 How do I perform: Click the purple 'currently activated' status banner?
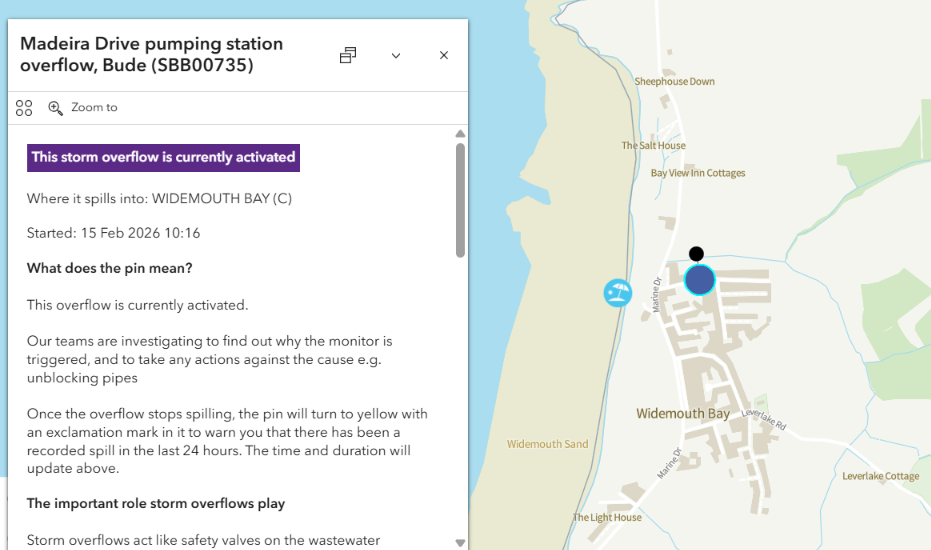click(x=163, y=157)
